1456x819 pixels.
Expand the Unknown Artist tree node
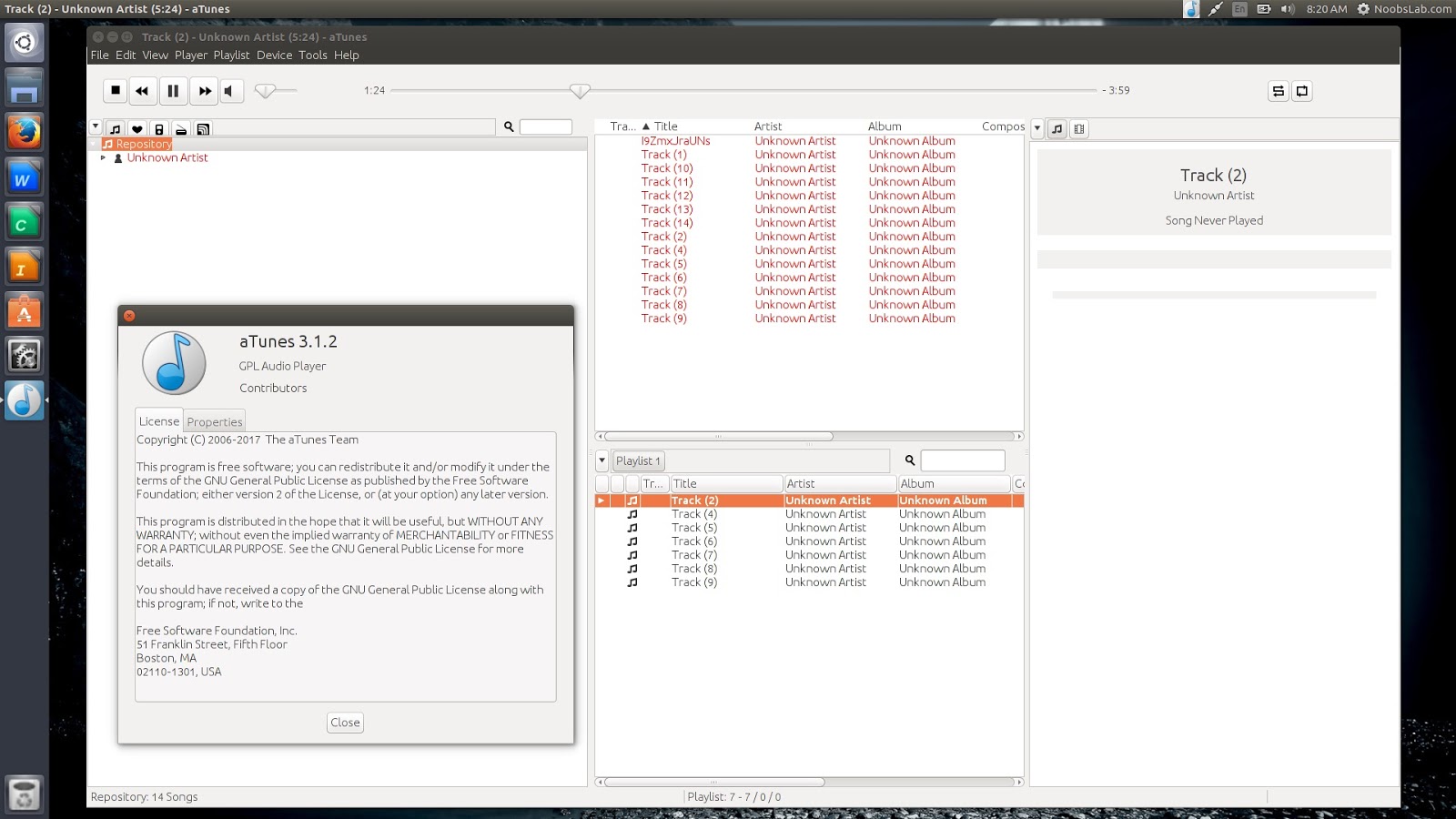point(103,157)
